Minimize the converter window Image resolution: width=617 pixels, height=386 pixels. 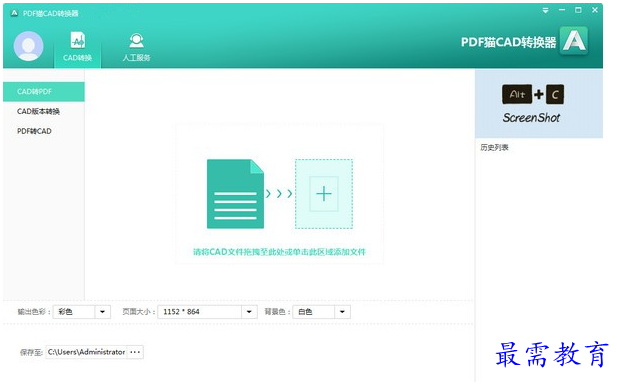click(562, 10)
